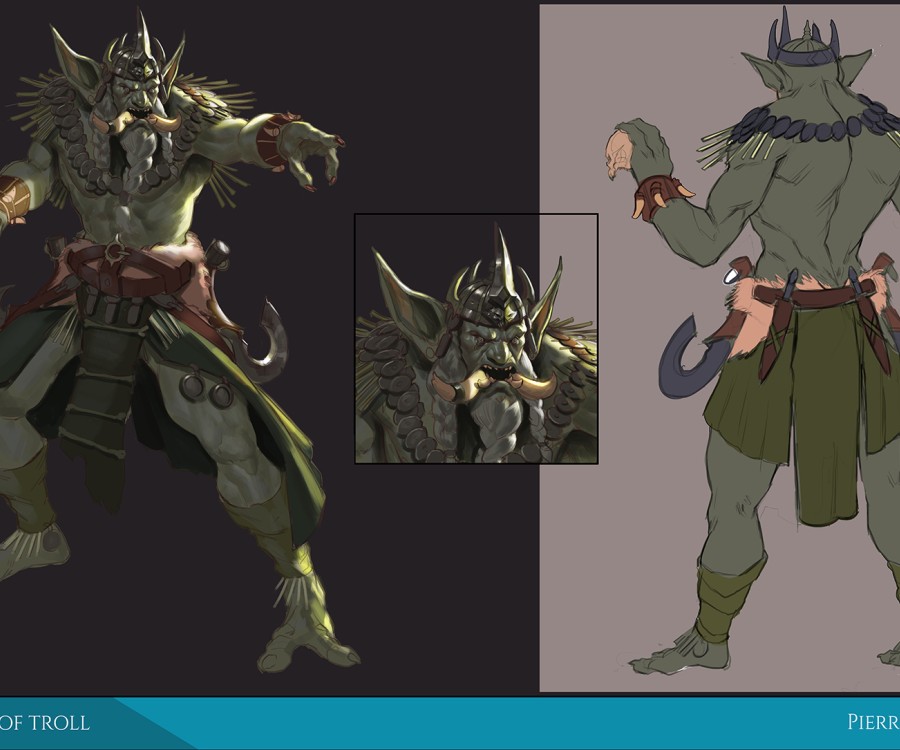This screenshot has width=900, height=750.
Task: Click the "PIERR" artist name text
Action: (x=872, y=722)
